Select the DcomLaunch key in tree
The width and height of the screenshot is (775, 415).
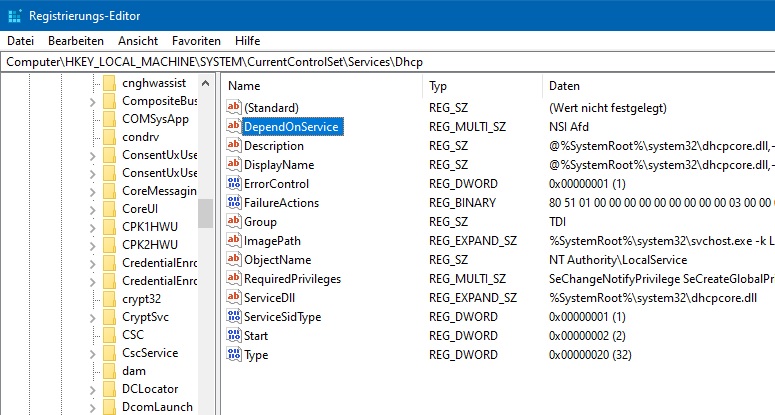[x=158, y=407]
